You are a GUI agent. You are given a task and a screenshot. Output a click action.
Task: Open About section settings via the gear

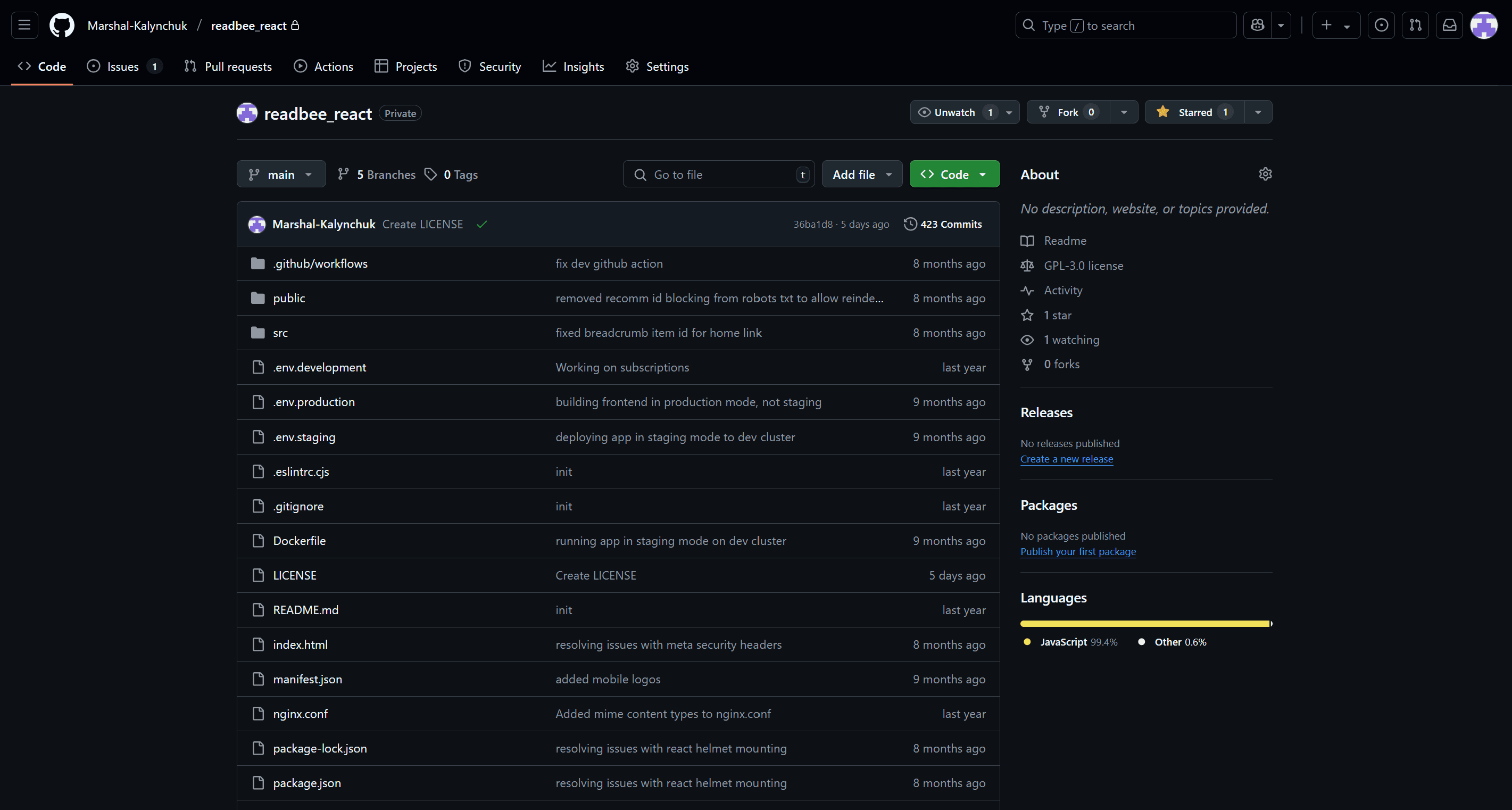coord(1265,173)
